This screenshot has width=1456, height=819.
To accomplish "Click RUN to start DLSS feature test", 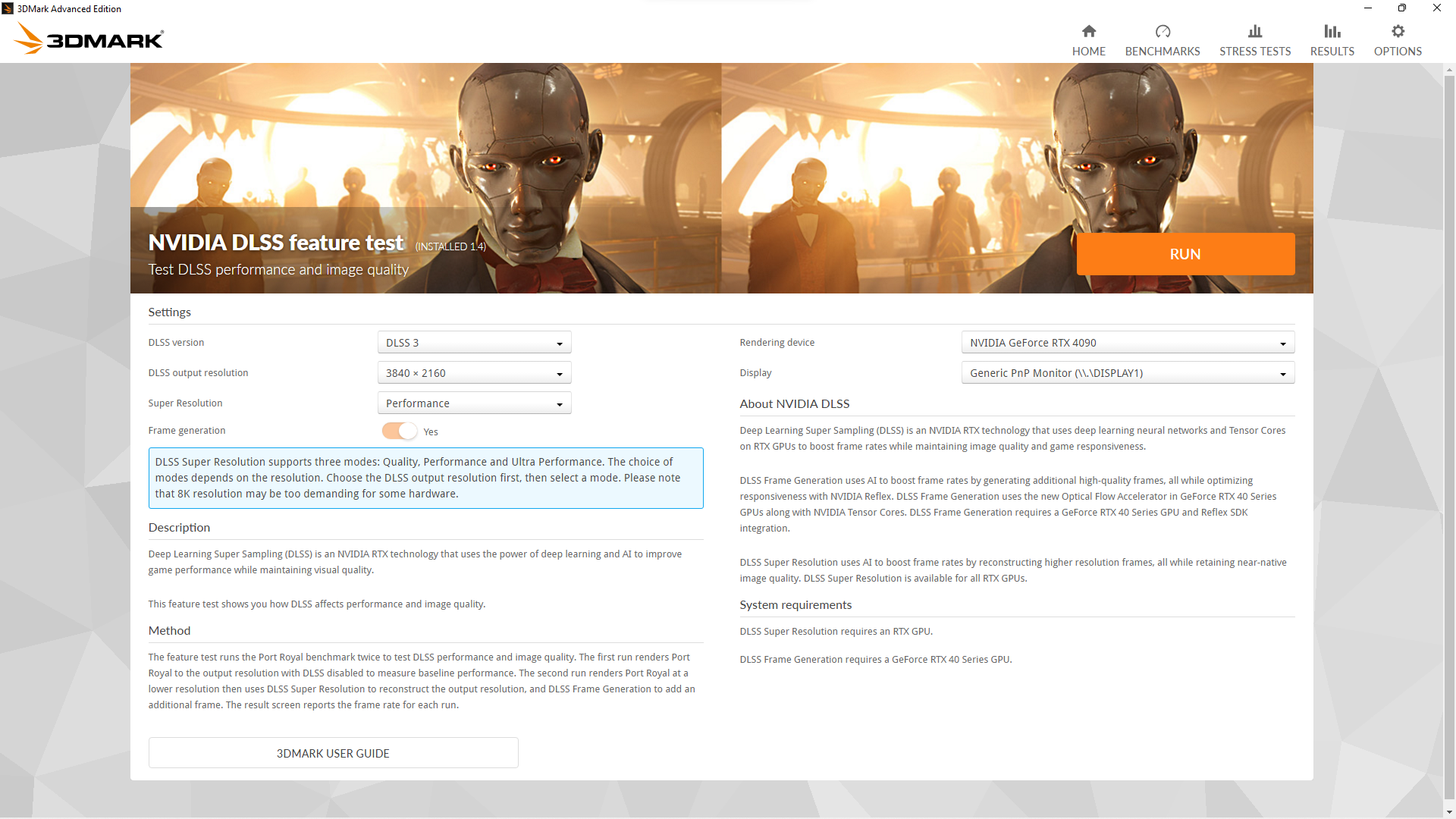I will (1184, 253).
